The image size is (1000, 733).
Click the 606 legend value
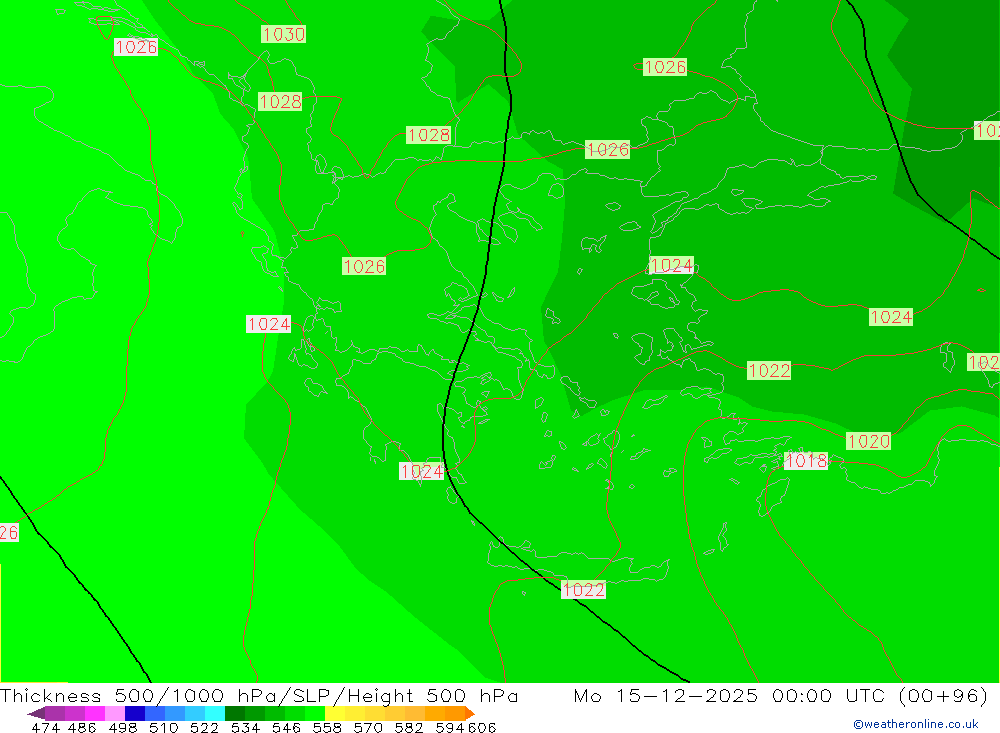[482, 728]
